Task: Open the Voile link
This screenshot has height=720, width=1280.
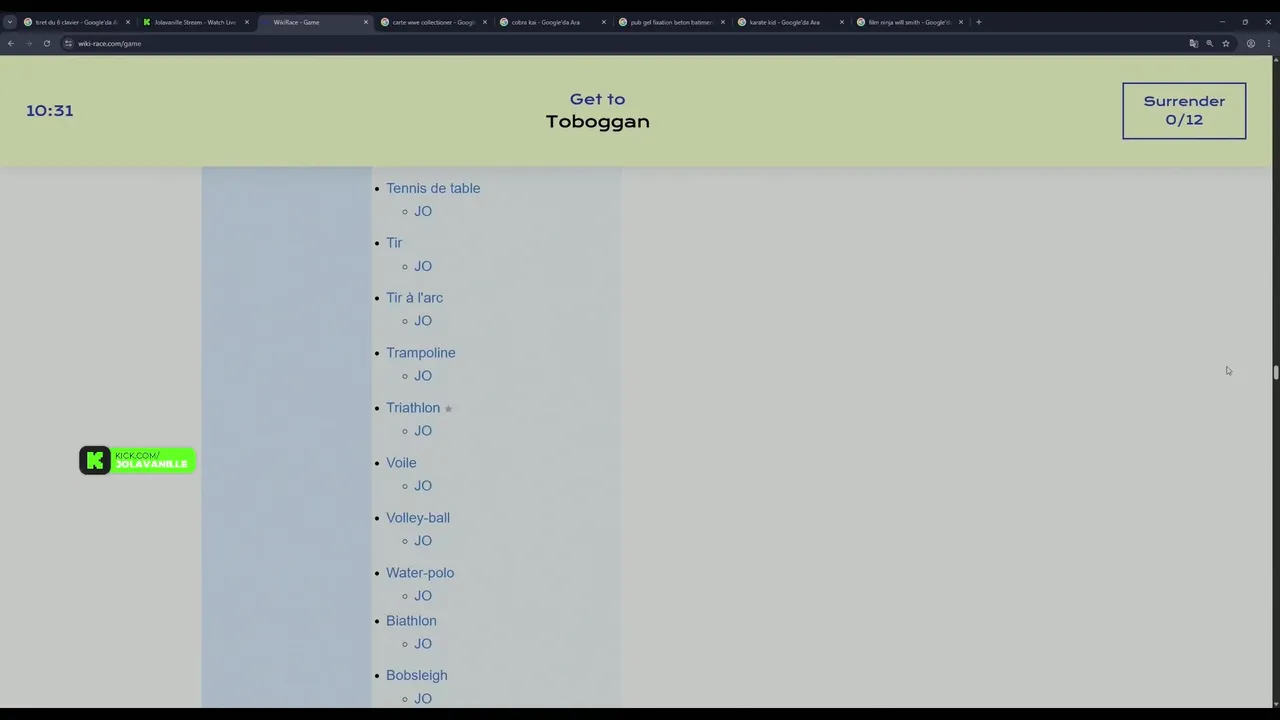Action: (x=401, y=463)
